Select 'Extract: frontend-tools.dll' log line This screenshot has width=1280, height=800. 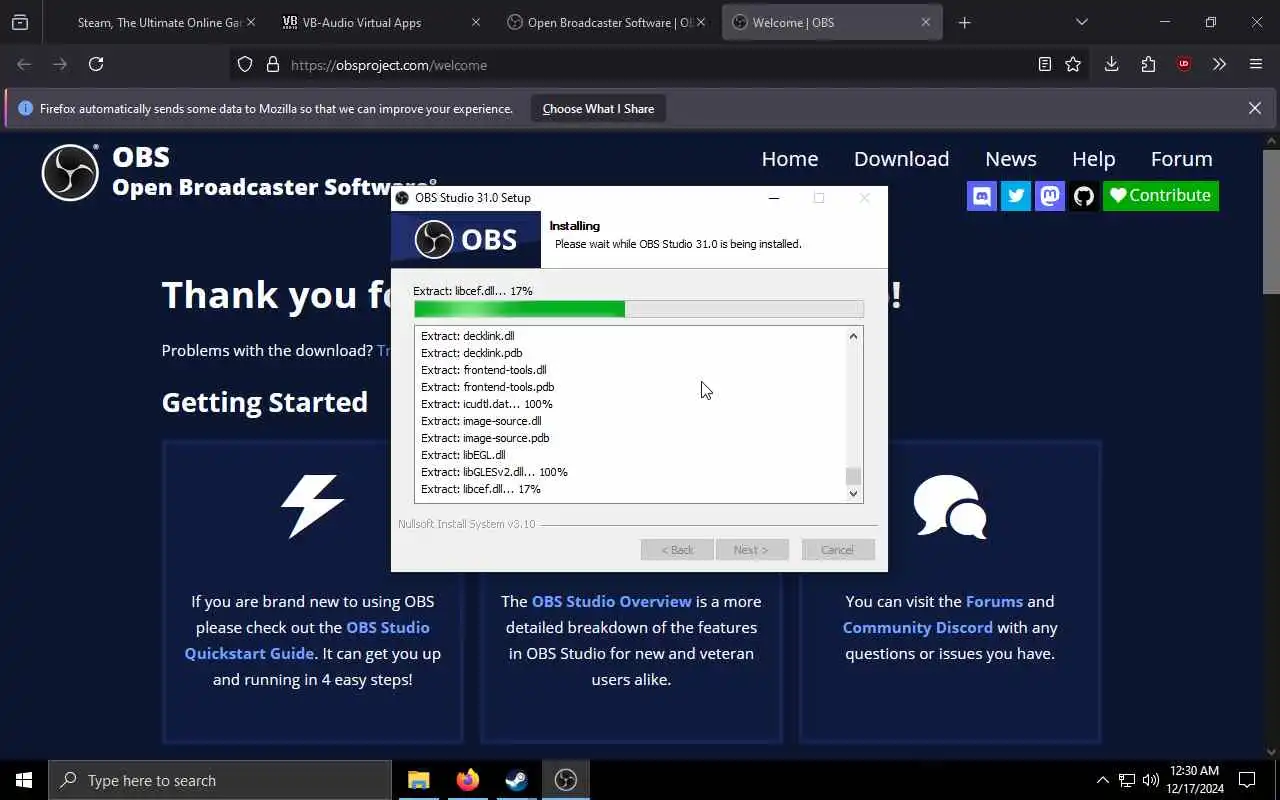tap(483, 370)
